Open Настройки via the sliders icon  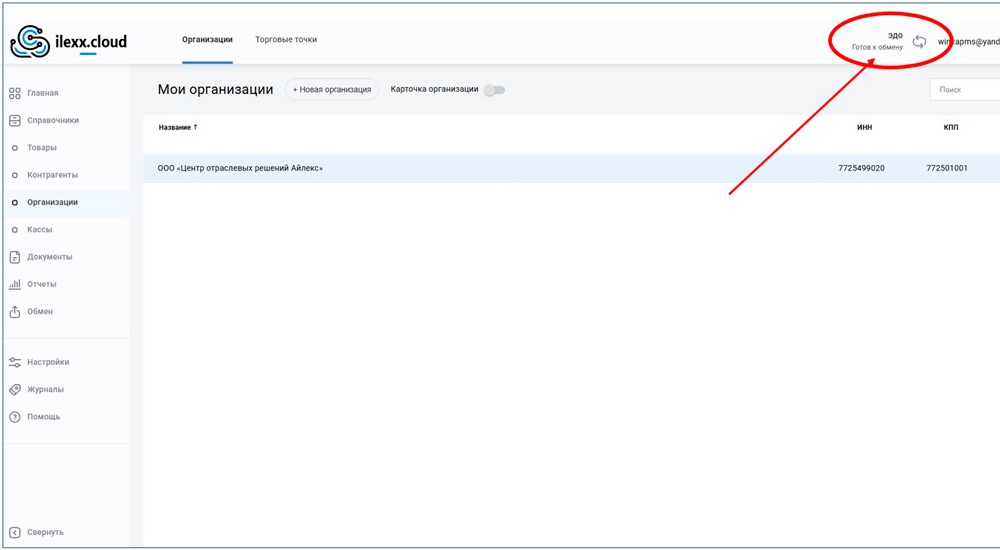tap(15, 362)
